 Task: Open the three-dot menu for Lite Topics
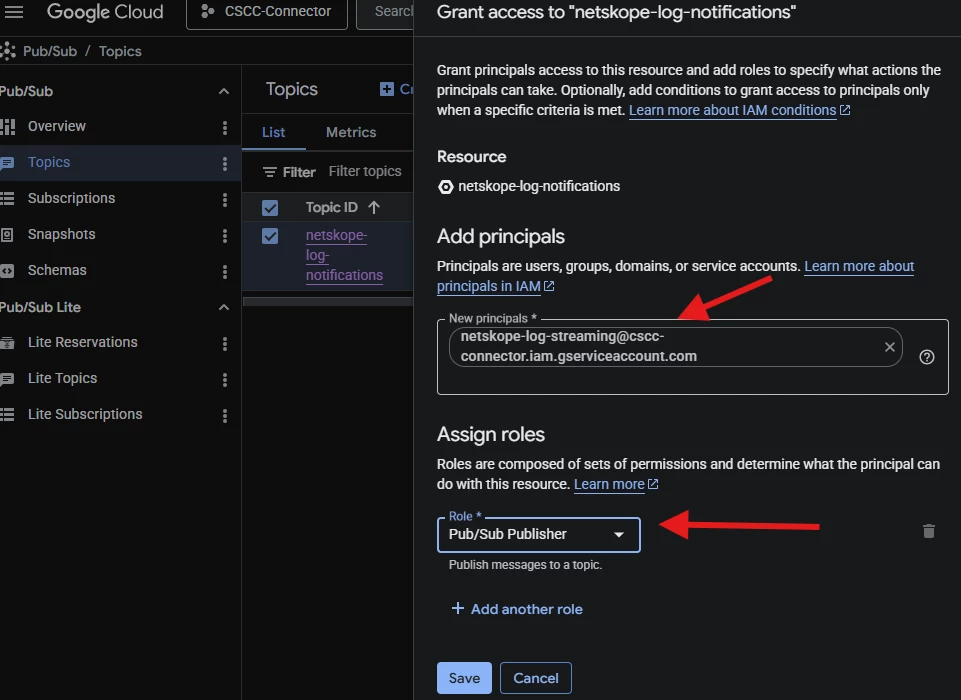coord(225,380)
